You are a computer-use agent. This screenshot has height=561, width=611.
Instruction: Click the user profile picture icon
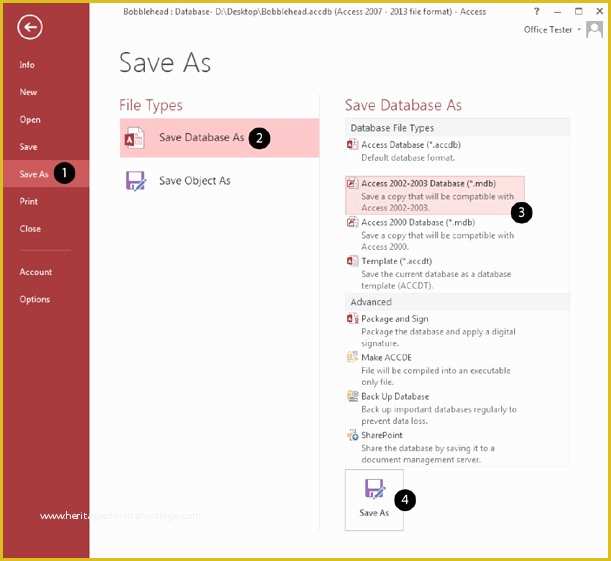594,30
